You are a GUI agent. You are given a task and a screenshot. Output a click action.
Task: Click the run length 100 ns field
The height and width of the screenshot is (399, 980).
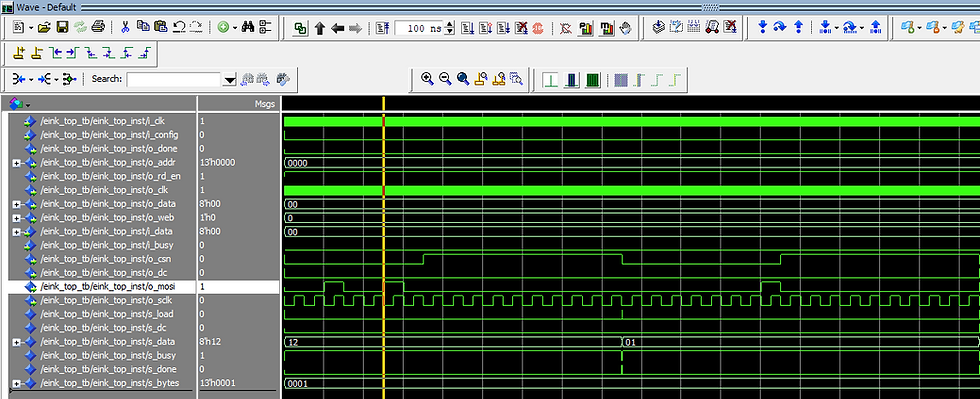pos(419,29)
